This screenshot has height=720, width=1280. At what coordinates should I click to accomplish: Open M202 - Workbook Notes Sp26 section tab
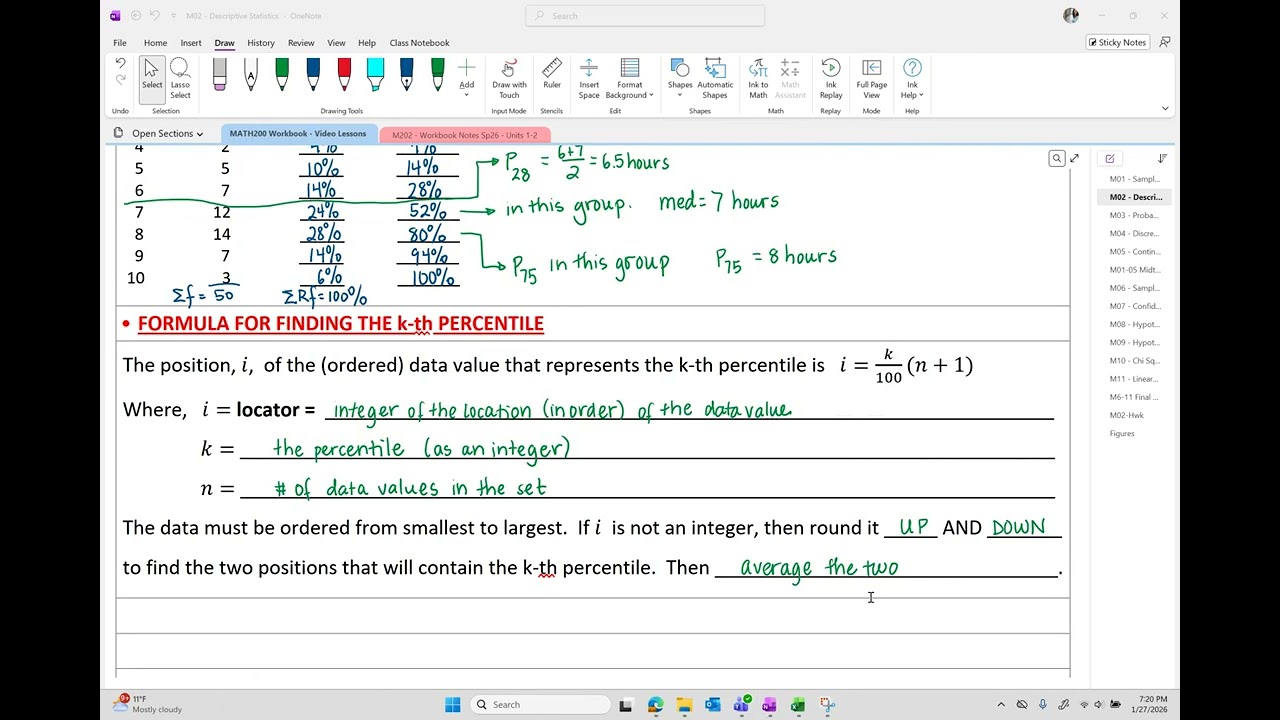point(465,135)
